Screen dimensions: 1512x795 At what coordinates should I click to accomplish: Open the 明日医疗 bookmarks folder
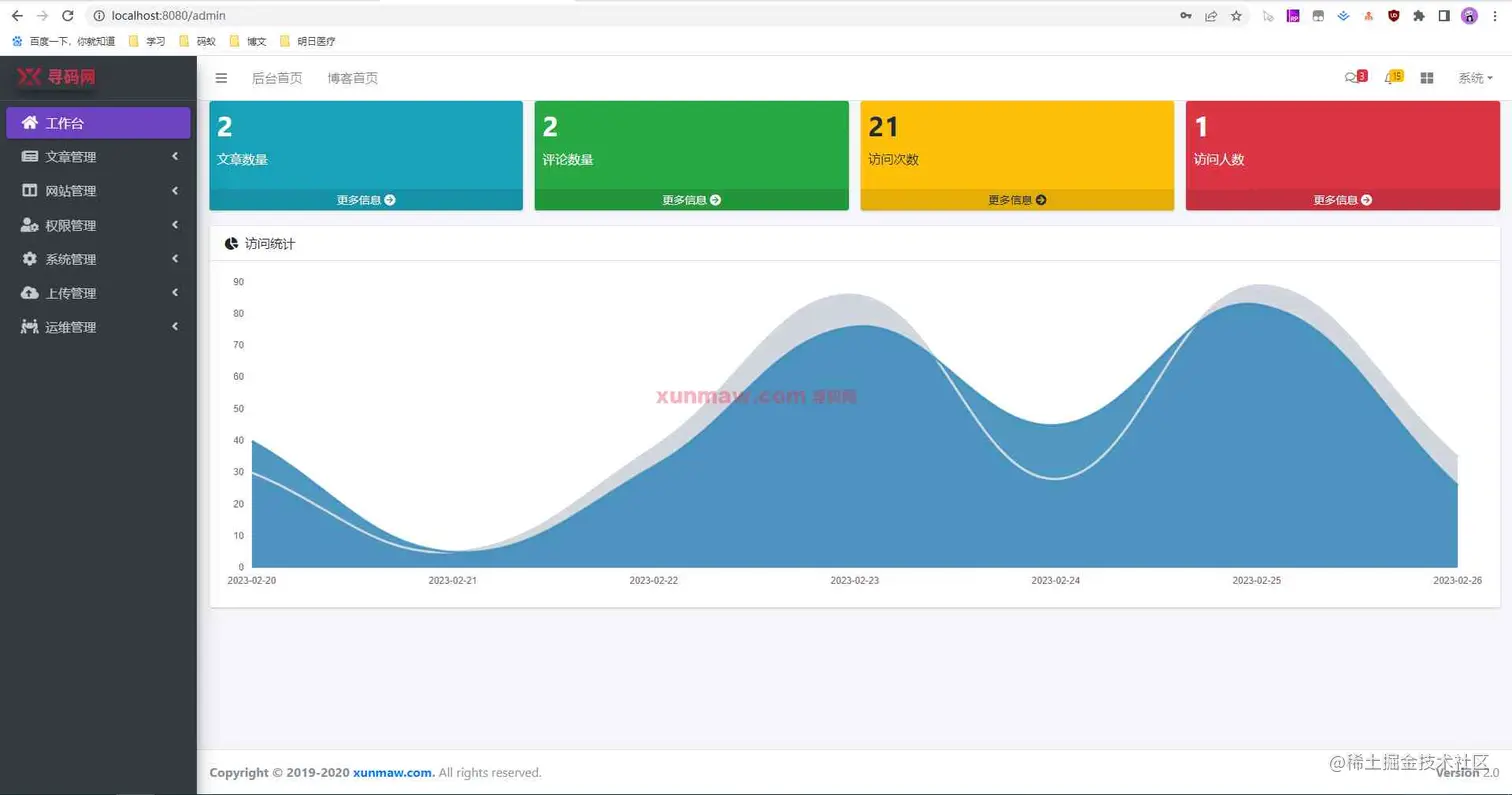click(307, 41)
